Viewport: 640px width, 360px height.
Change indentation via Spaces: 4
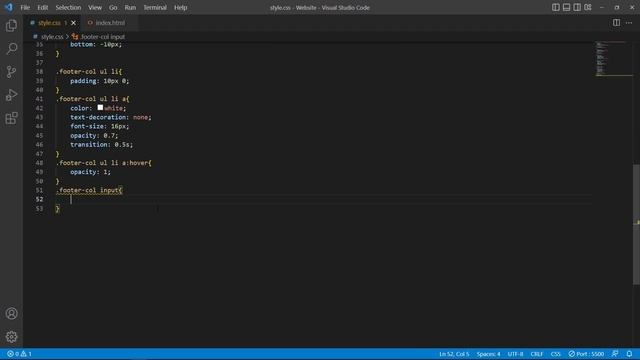tap(488, 354)
